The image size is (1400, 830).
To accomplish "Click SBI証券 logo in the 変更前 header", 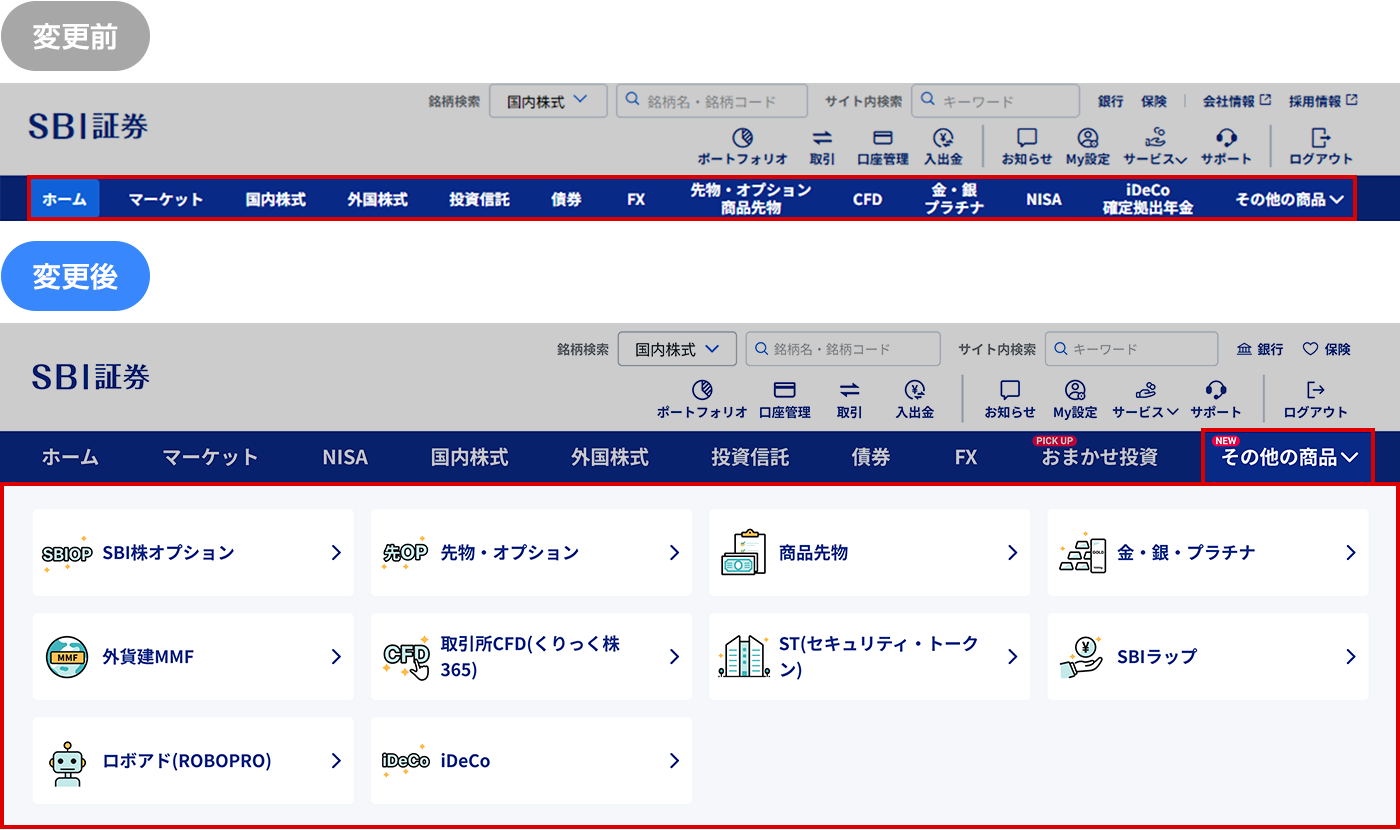I will tap(88, 126).
